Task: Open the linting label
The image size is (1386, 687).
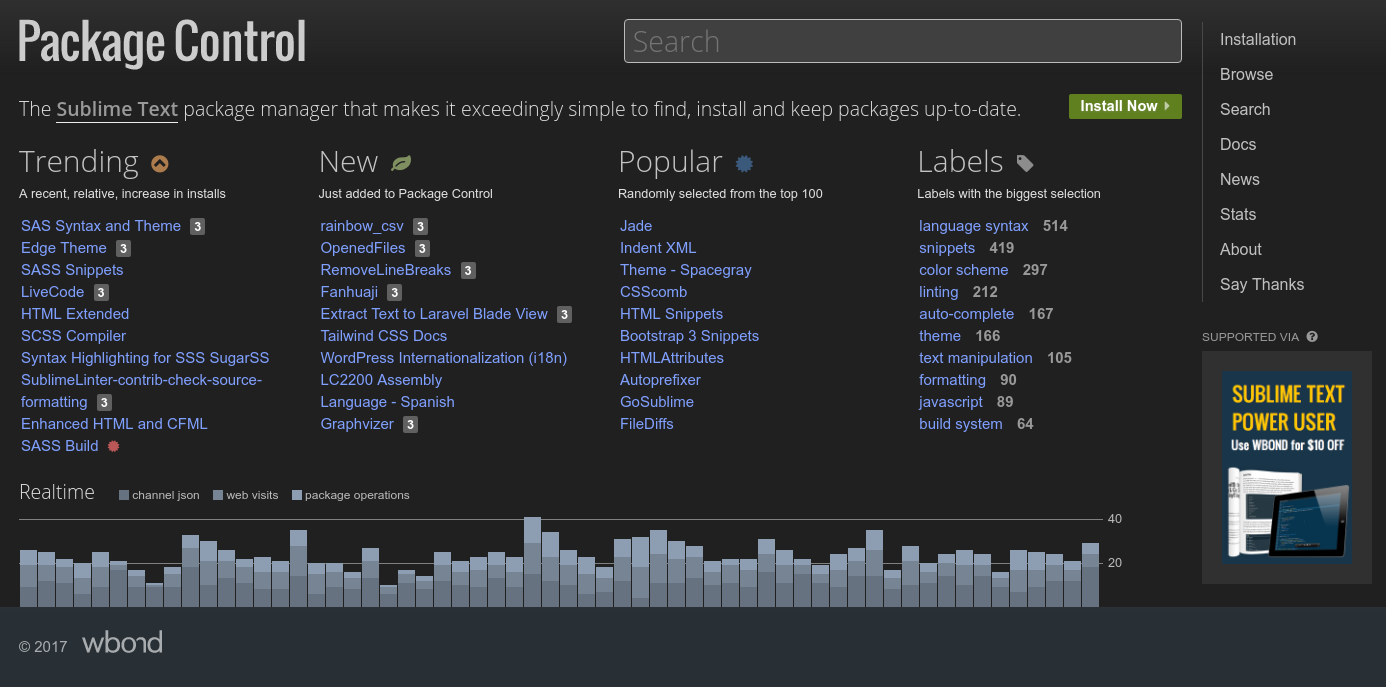Action: [939, 292]
